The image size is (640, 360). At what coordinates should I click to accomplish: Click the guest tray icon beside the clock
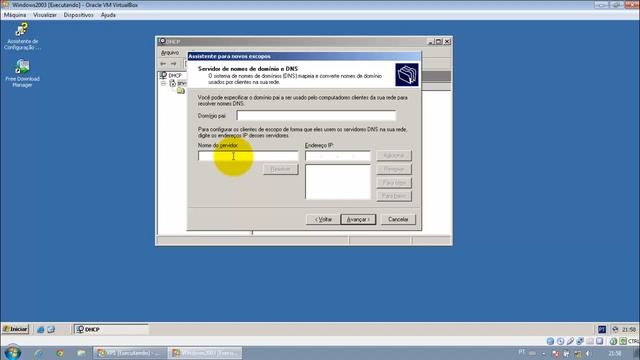click(615, 329)
